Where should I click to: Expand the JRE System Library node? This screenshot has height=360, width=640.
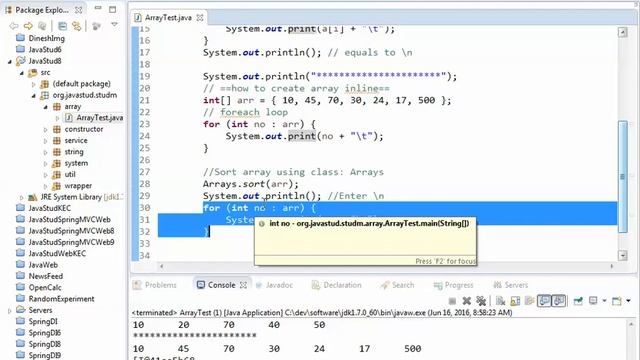(22, 198)
